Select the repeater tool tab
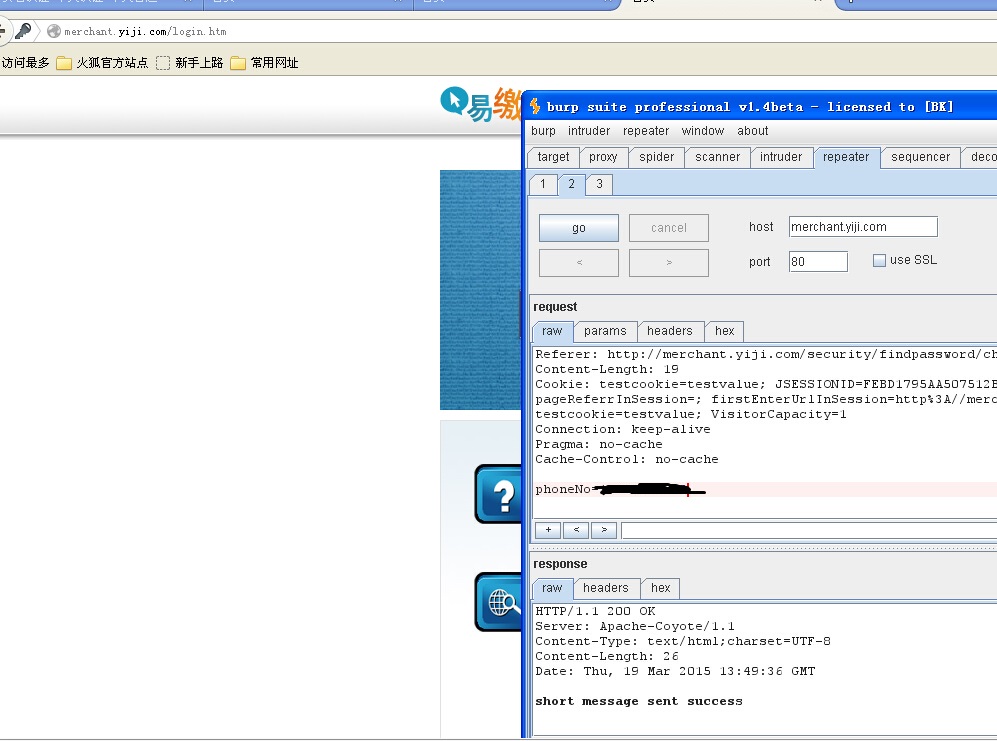The width and height of the screenshot is (997, 741). pos(846,157)
